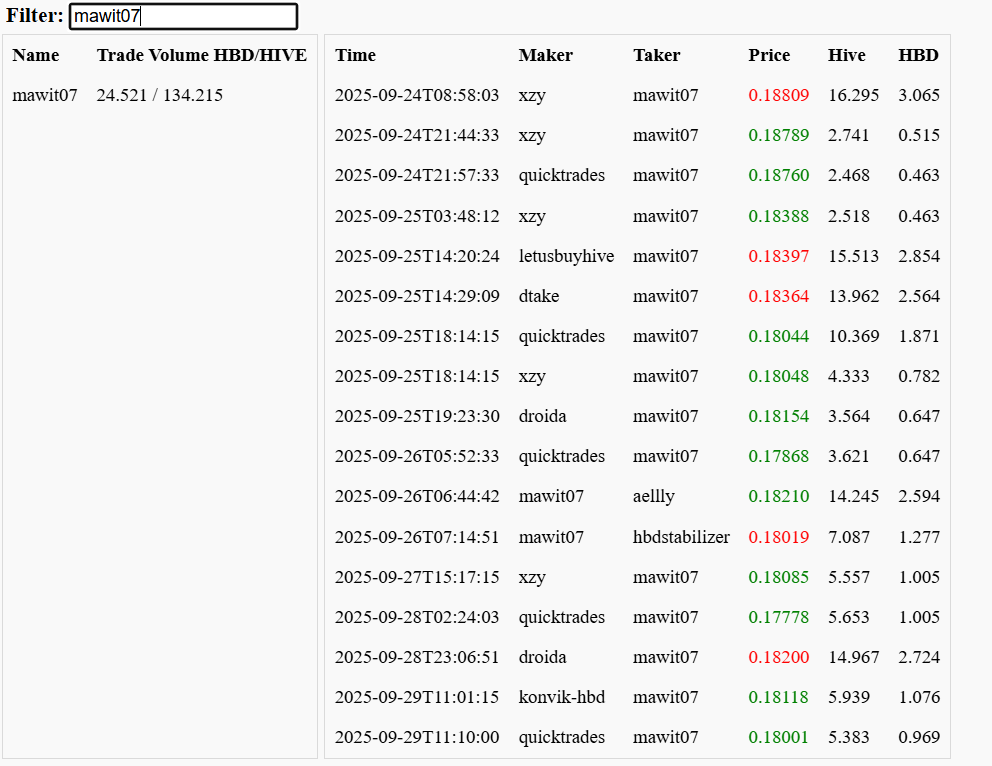Screen dimensions: 992x766
Task: Click the red price 0.18809
Action: 778,95
